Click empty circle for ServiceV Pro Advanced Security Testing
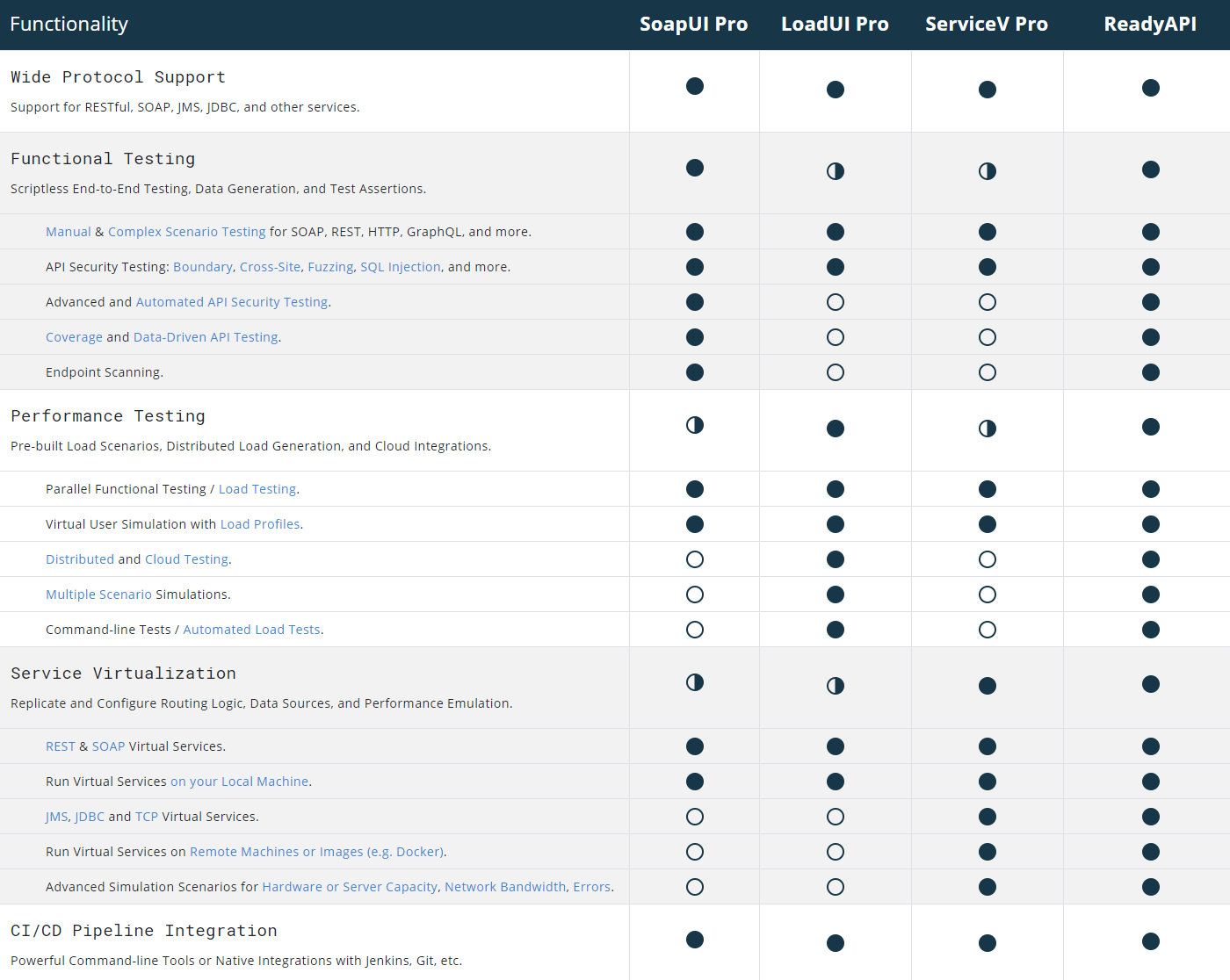Screen dimensions: 1230x980 tap(988, 302)
